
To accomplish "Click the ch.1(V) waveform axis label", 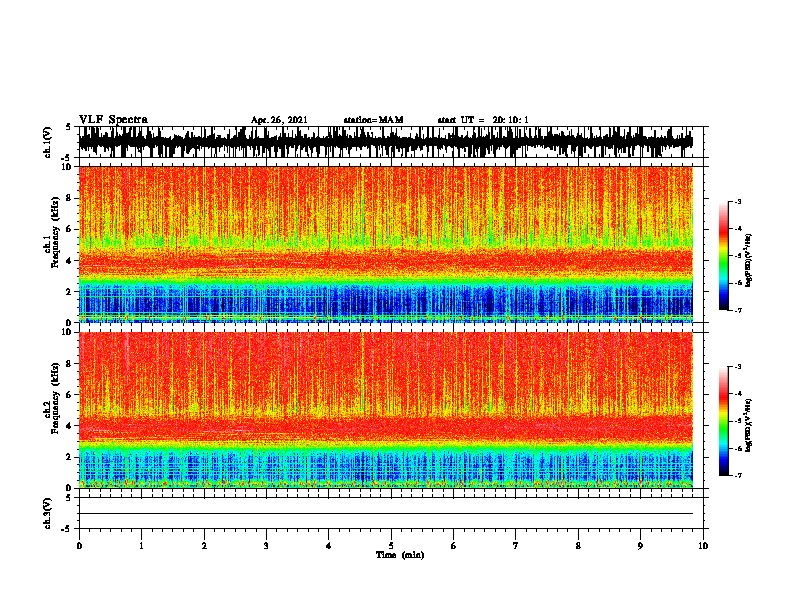I will point(48,142).
